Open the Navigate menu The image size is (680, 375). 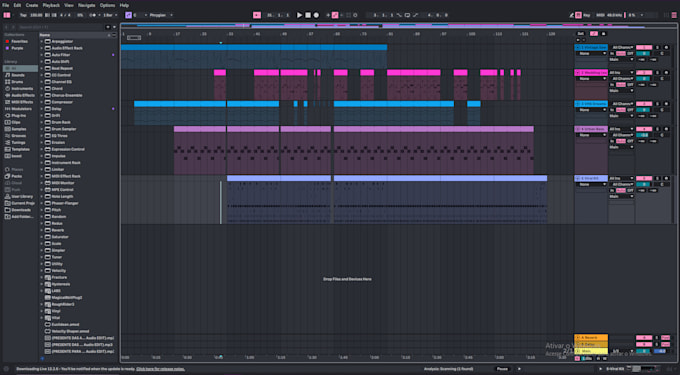(x=87, y=5)
